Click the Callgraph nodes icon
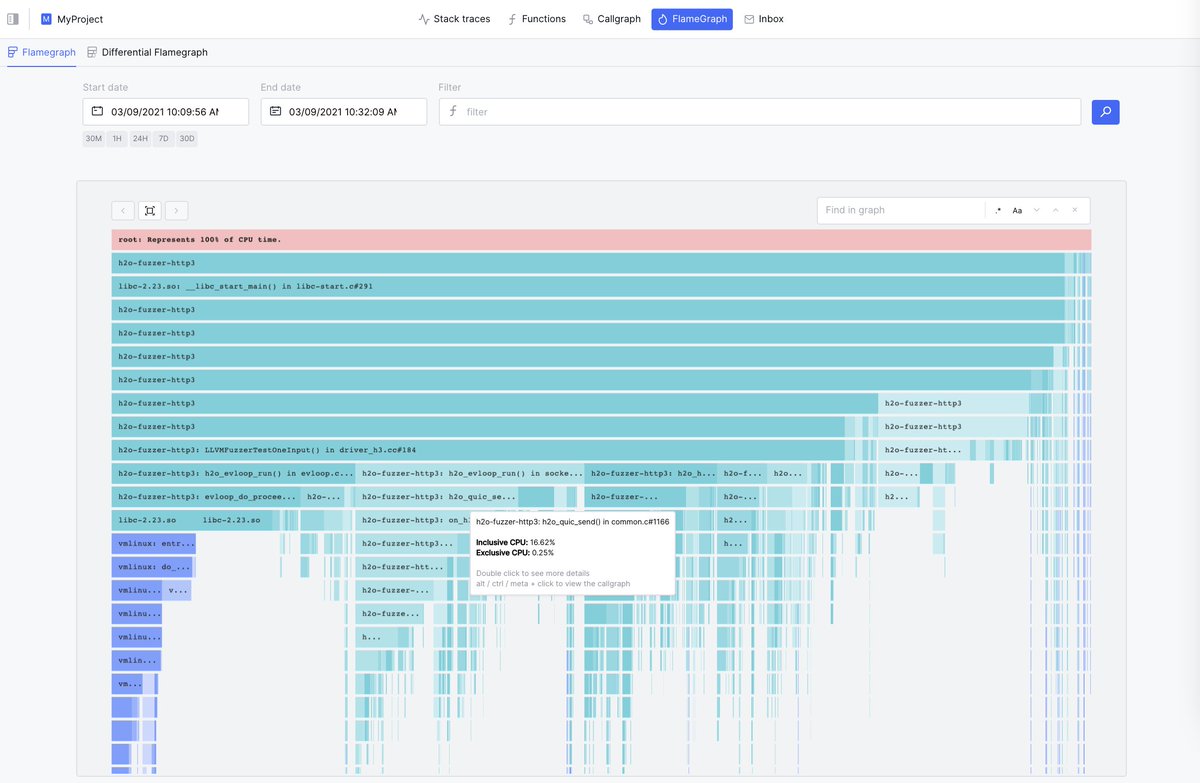 click(x=588, y=19)
